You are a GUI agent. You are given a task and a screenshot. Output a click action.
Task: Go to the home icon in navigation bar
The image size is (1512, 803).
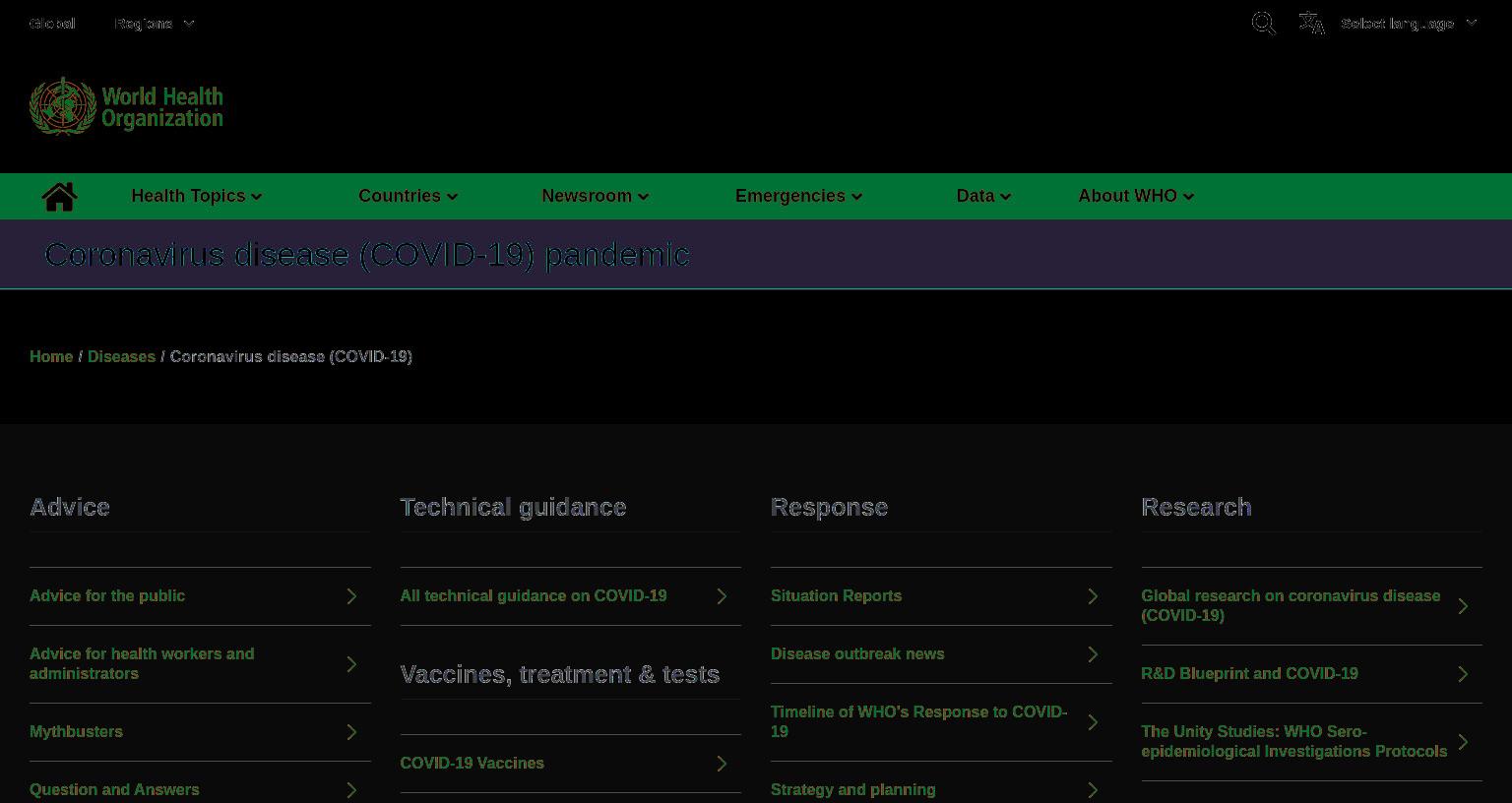[x=59, y=196]
